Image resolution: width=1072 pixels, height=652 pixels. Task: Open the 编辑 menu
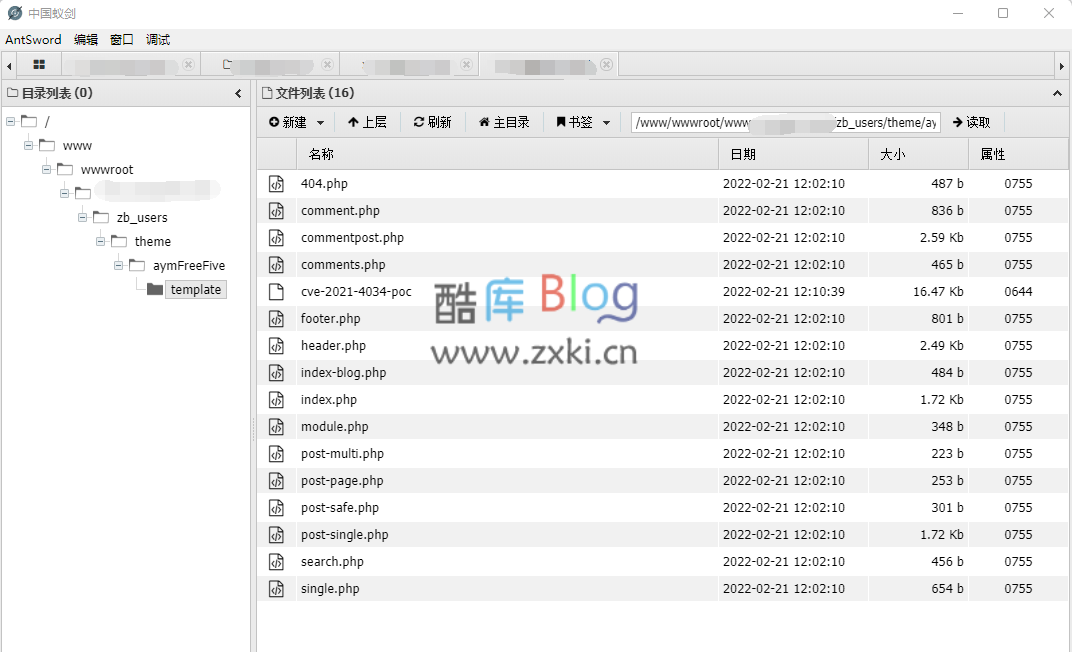click(86, 39)
